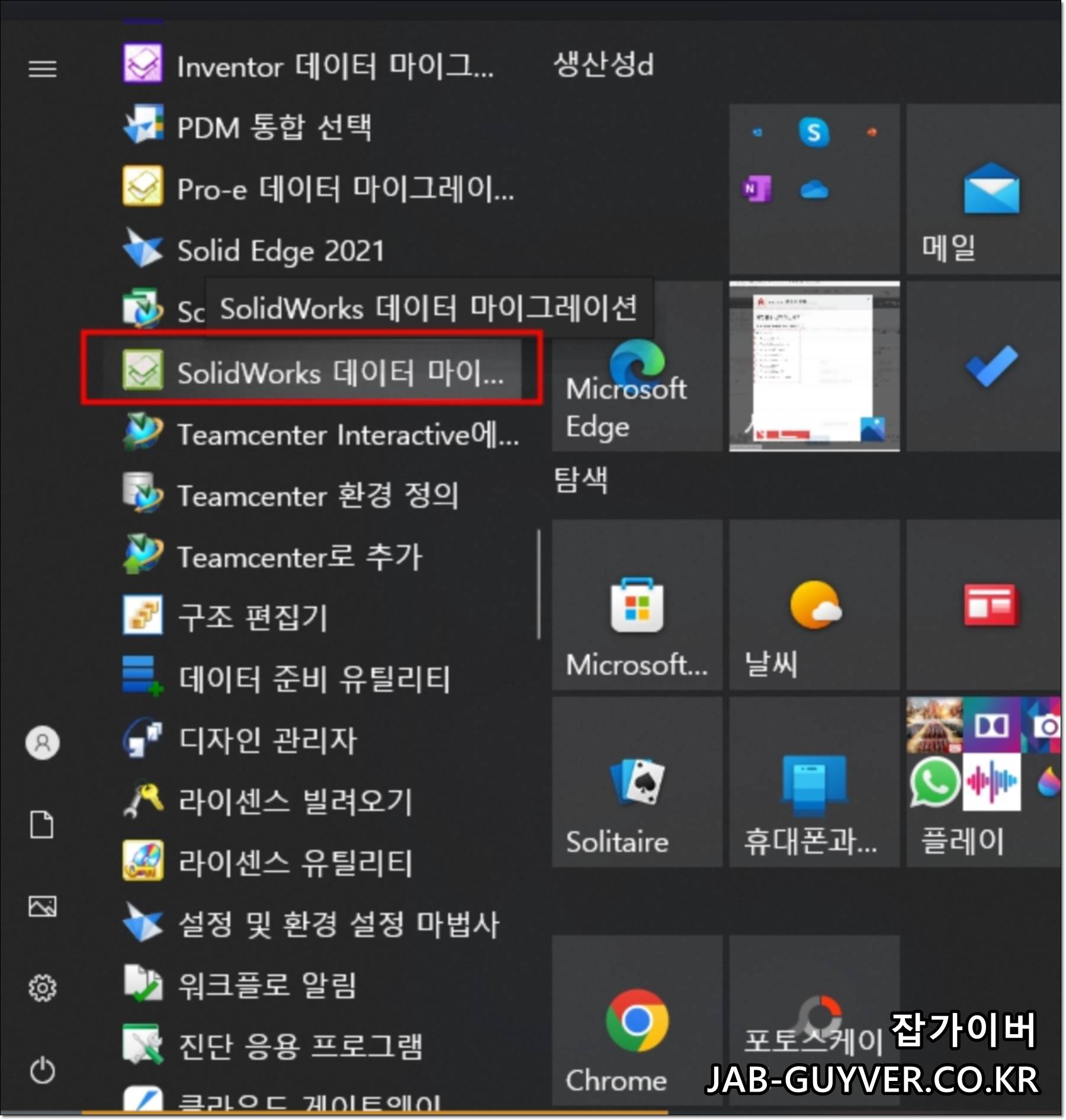
Task: Open the 휴대폰과 연결 tile
Action: point(814,783)
